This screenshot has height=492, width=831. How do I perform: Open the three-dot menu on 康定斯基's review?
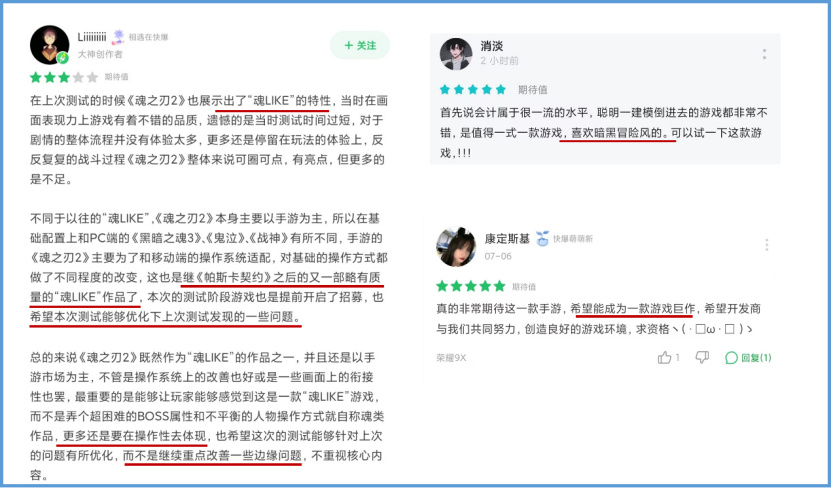point(766,244)
